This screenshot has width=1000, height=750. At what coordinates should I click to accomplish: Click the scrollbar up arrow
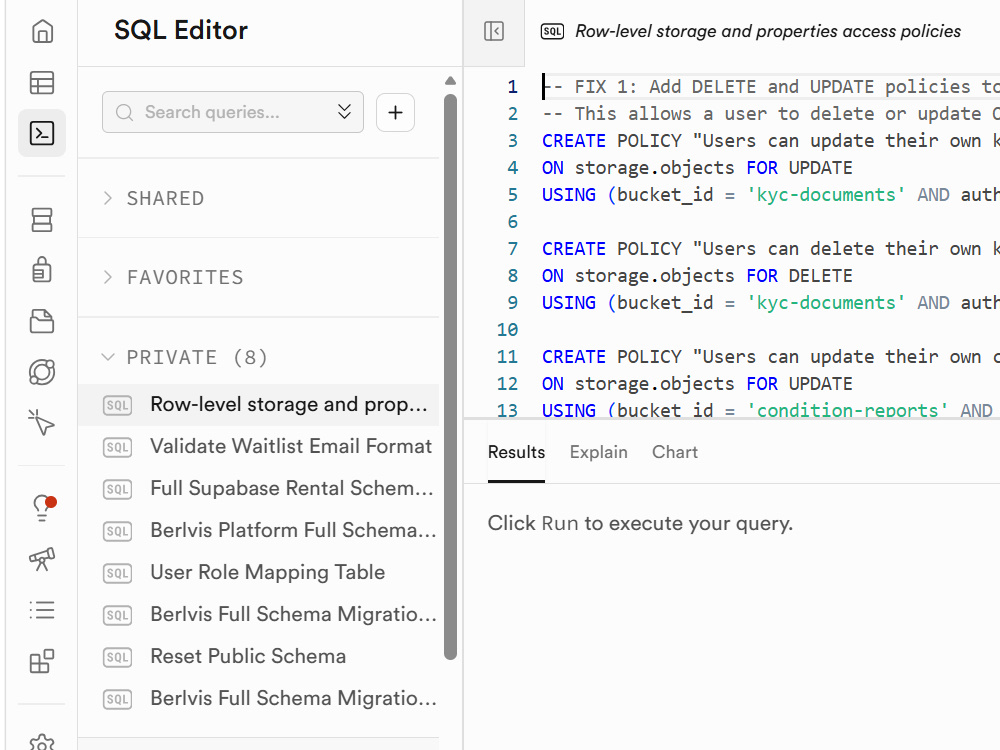point(450,81)
